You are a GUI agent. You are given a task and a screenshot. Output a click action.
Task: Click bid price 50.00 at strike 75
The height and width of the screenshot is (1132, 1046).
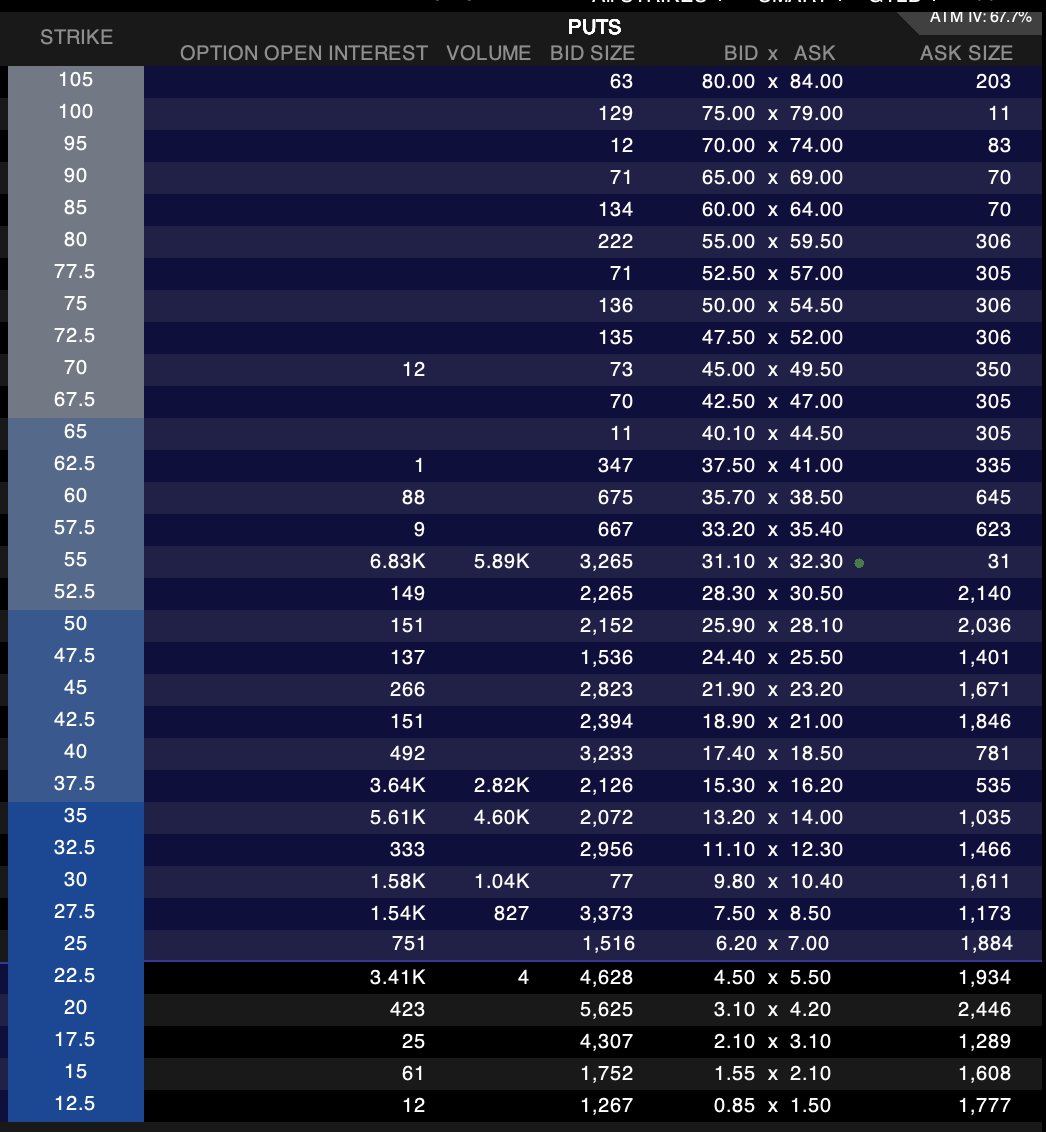coord(728,305)
